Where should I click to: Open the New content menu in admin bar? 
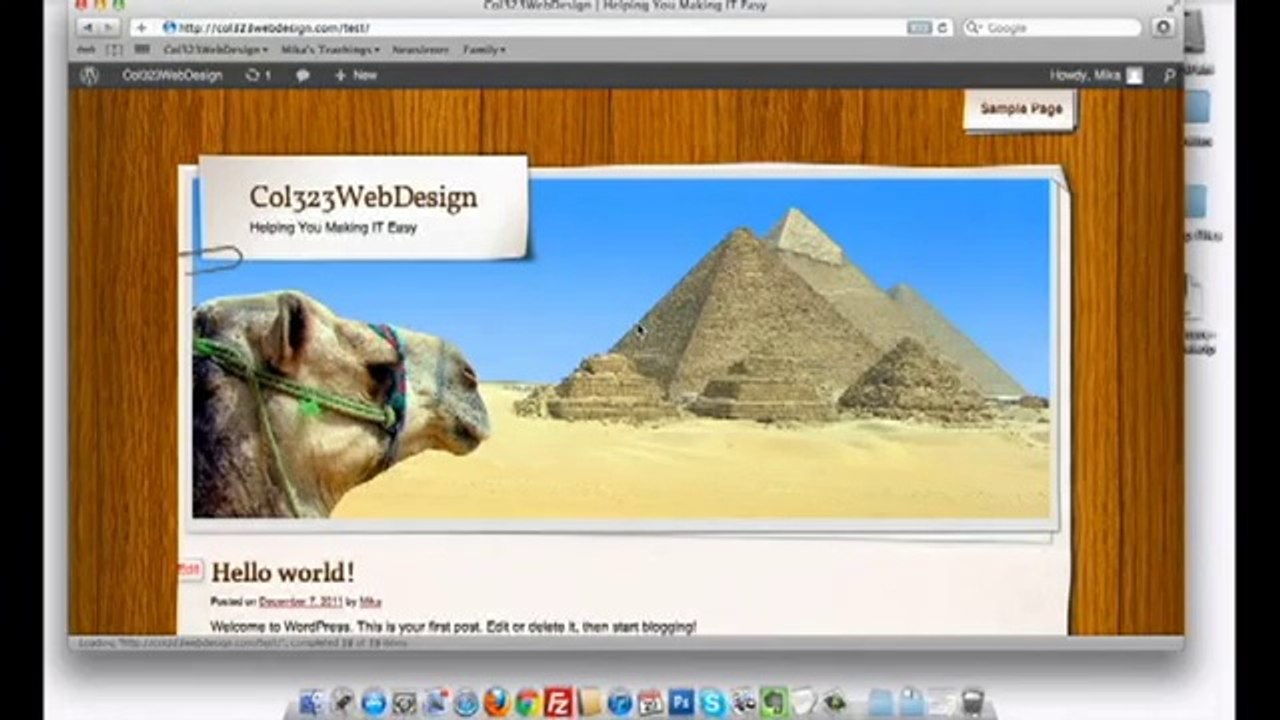tap(356, 75)
